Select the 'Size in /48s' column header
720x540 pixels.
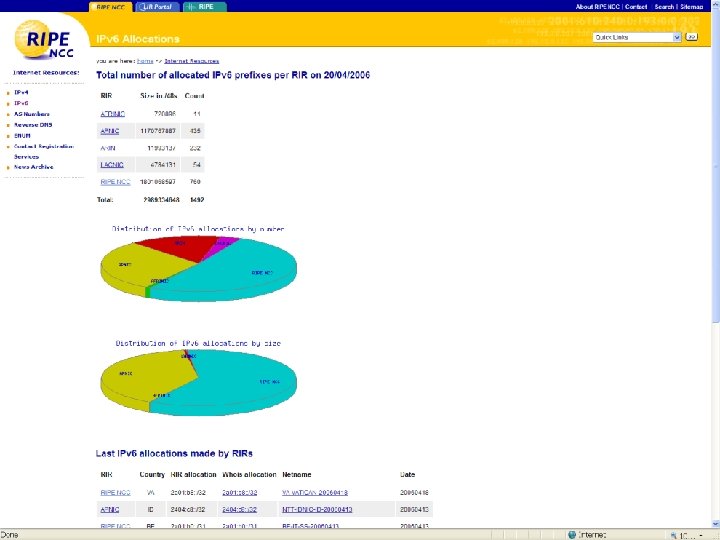(x=158, y=96)
